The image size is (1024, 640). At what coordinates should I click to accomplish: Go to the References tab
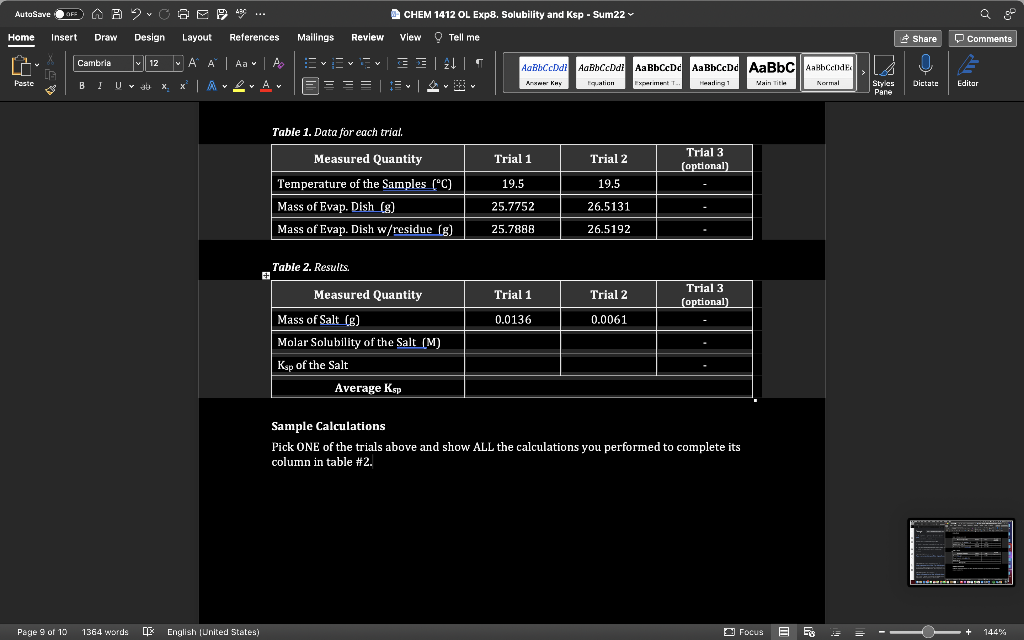[254, 37]
